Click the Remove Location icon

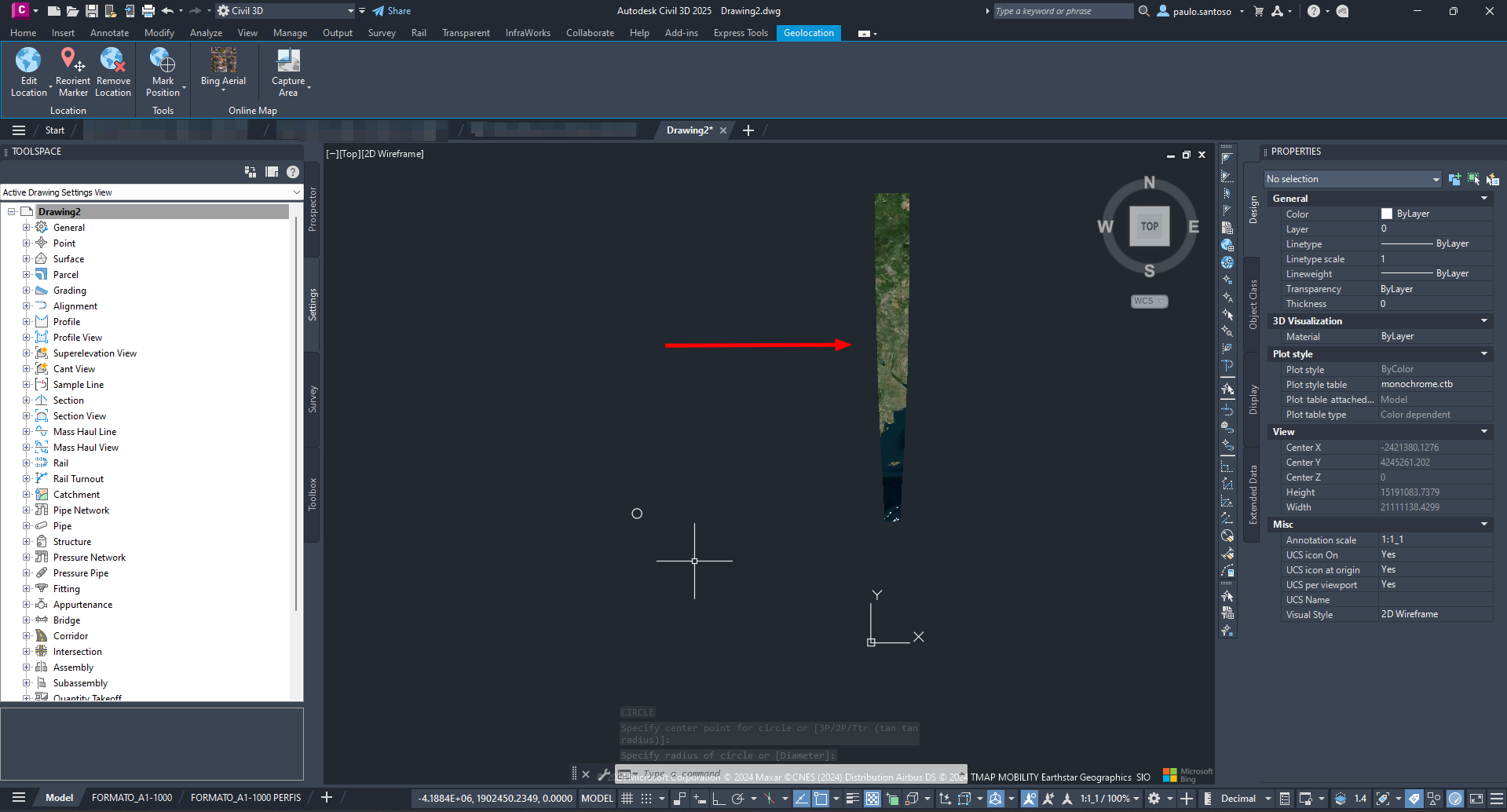[113, 60]
